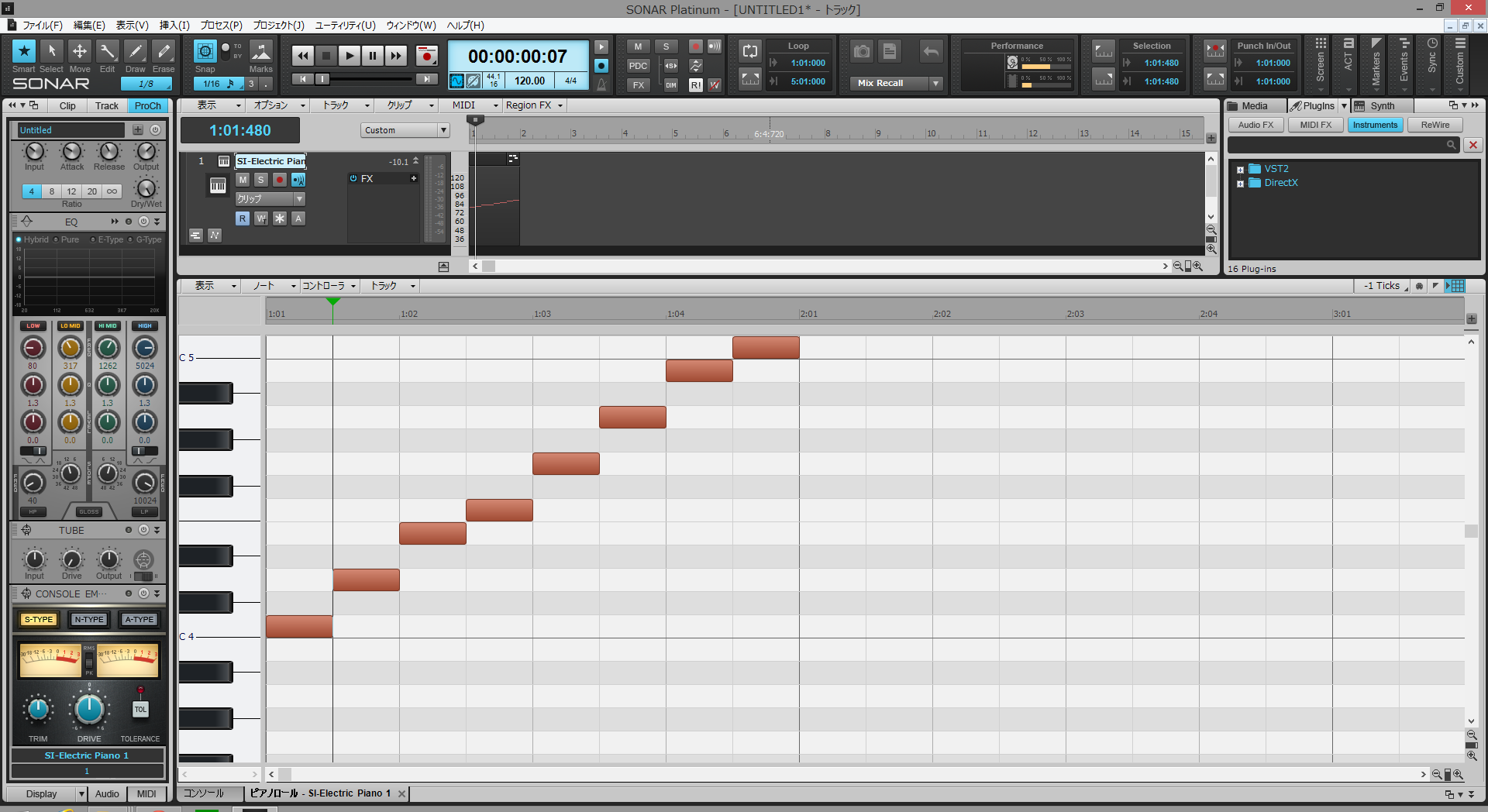
Task: Show ReWire devices list
Action: (1435, 125)
